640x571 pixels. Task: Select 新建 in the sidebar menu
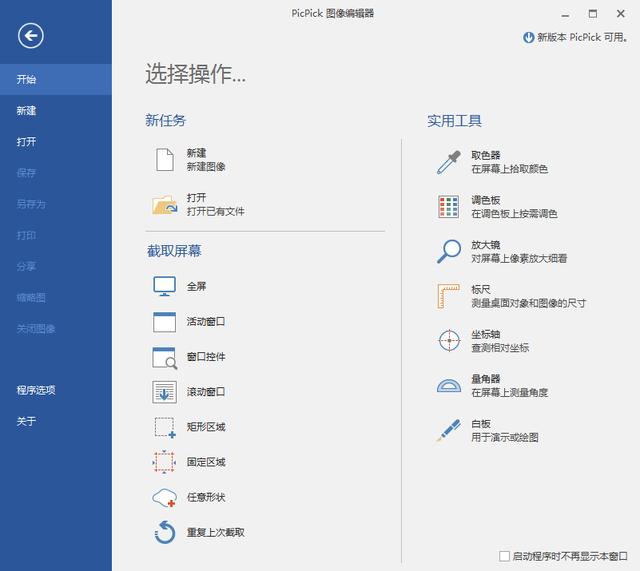(56, 111)
